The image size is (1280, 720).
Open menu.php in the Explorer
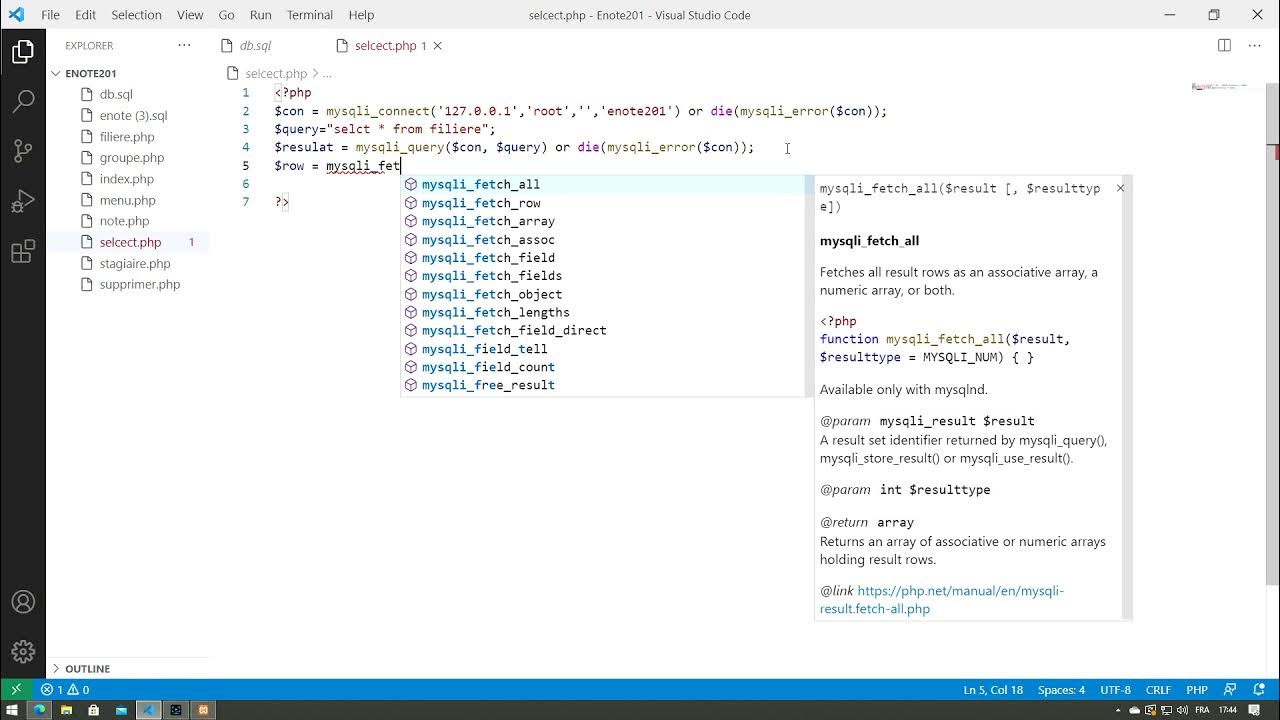(127, 200)
